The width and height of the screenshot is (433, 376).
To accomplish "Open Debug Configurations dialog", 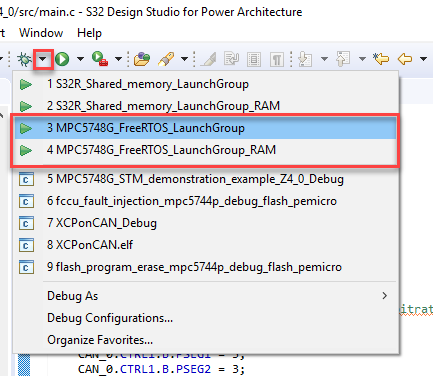I will click(x=206, y=318).
